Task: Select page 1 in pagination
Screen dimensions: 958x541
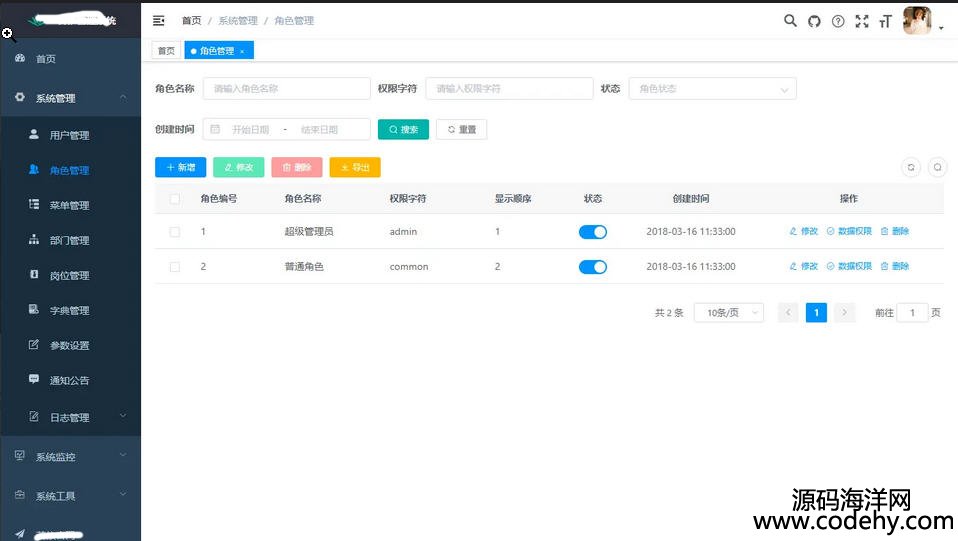Action: click(816, 312)
